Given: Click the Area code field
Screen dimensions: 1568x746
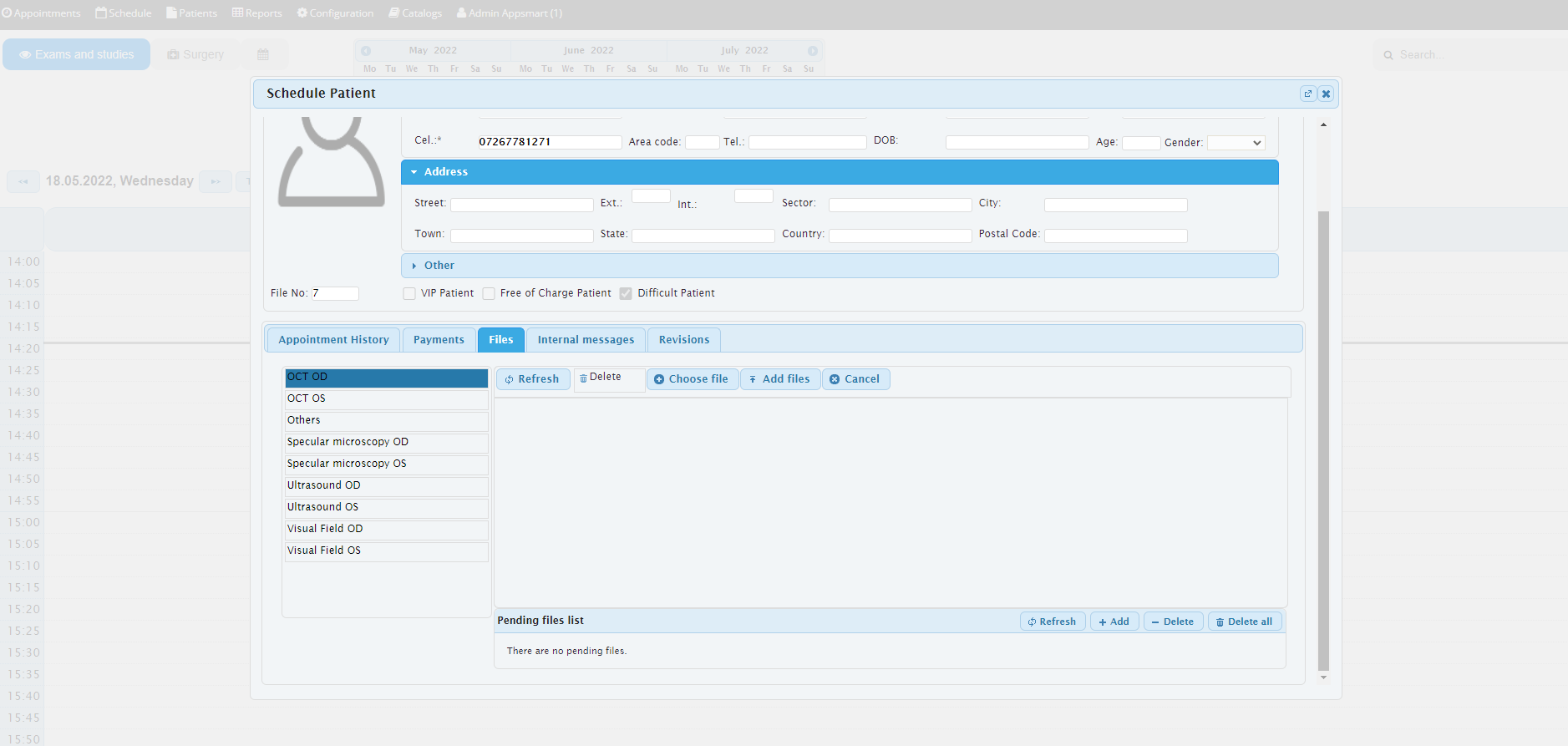Looking at the screenshot, I should (703, 142).
